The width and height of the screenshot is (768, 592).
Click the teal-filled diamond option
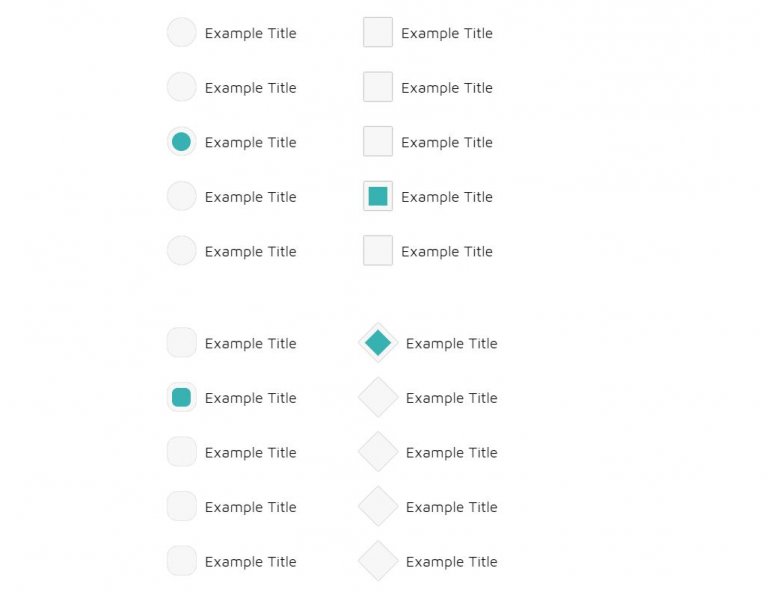coord(378,342)
